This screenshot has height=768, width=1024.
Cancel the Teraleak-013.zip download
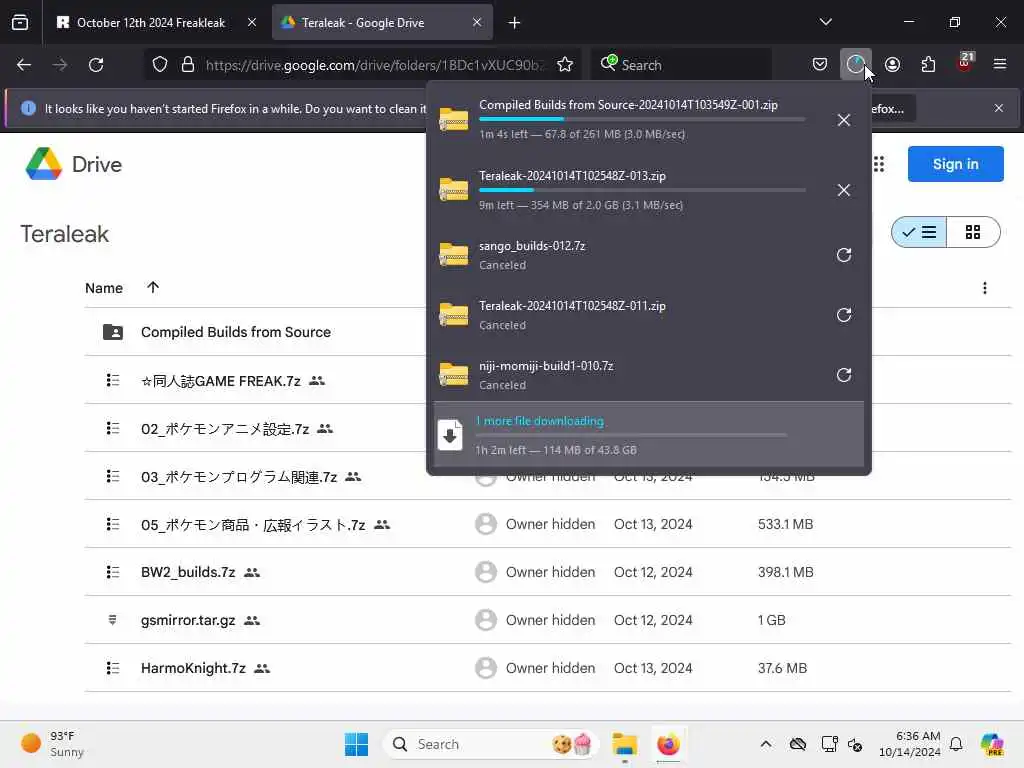tap(843, 190)
